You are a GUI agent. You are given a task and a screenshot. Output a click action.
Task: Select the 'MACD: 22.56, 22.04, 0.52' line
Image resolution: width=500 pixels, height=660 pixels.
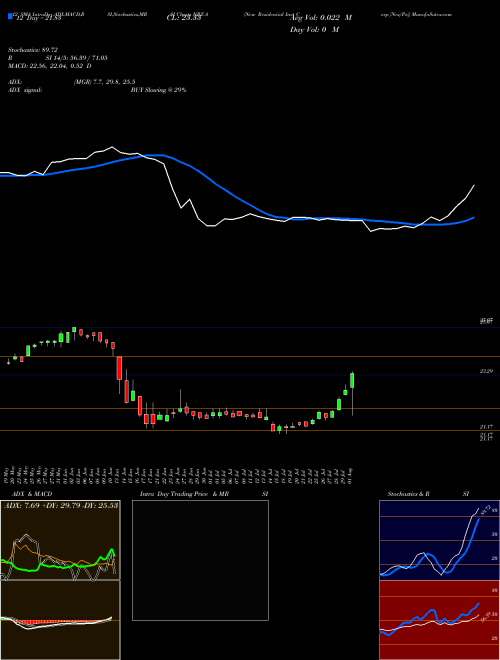pos(46,66)
